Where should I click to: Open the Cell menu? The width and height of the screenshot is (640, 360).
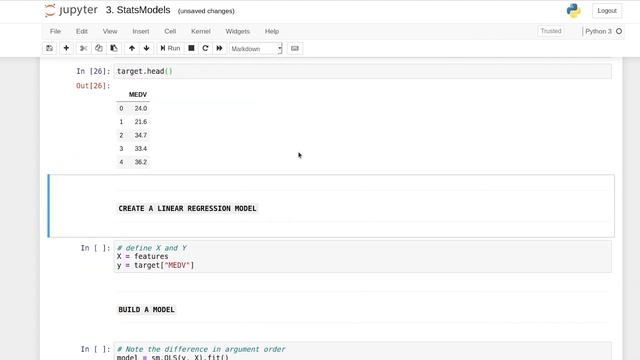(x=170, y=31)
